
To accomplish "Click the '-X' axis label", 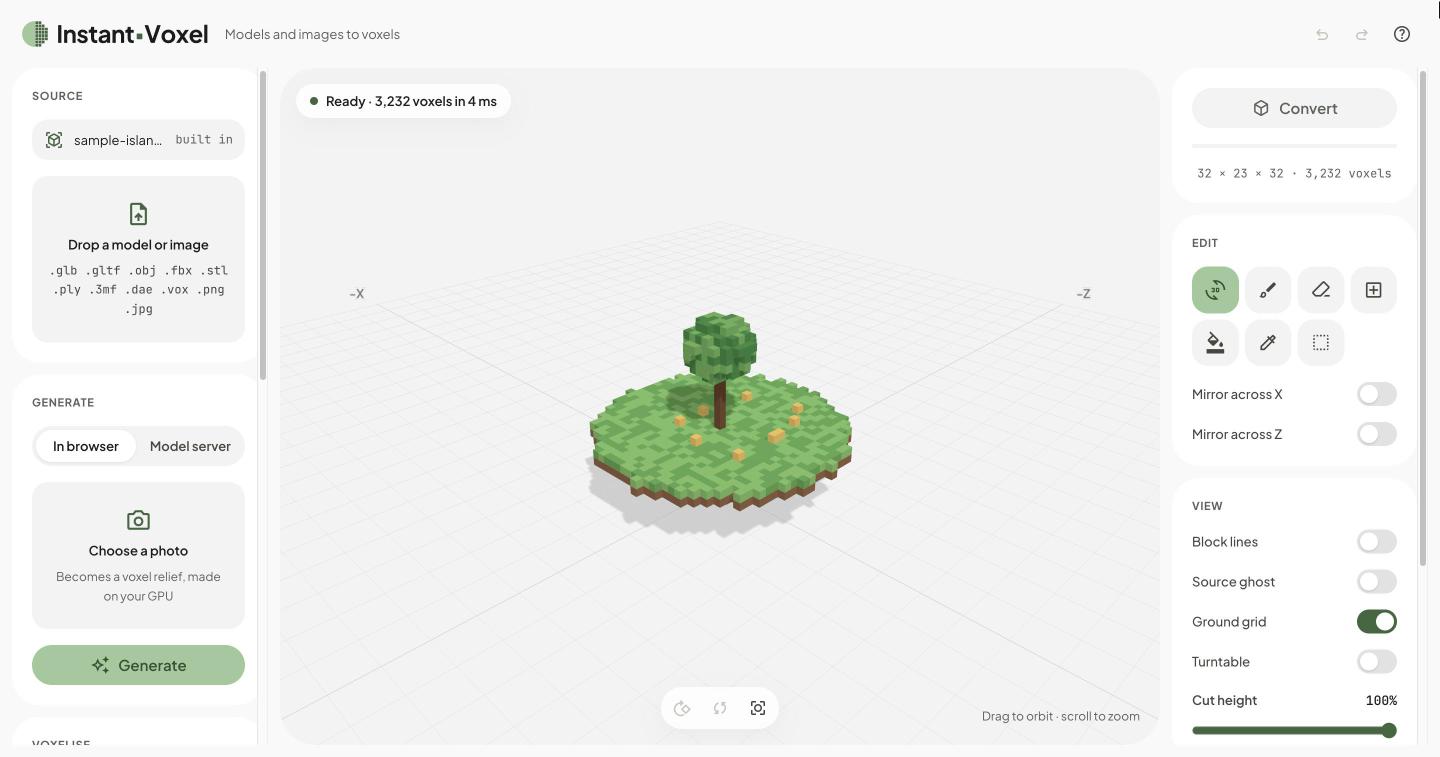I will point(357,294).
